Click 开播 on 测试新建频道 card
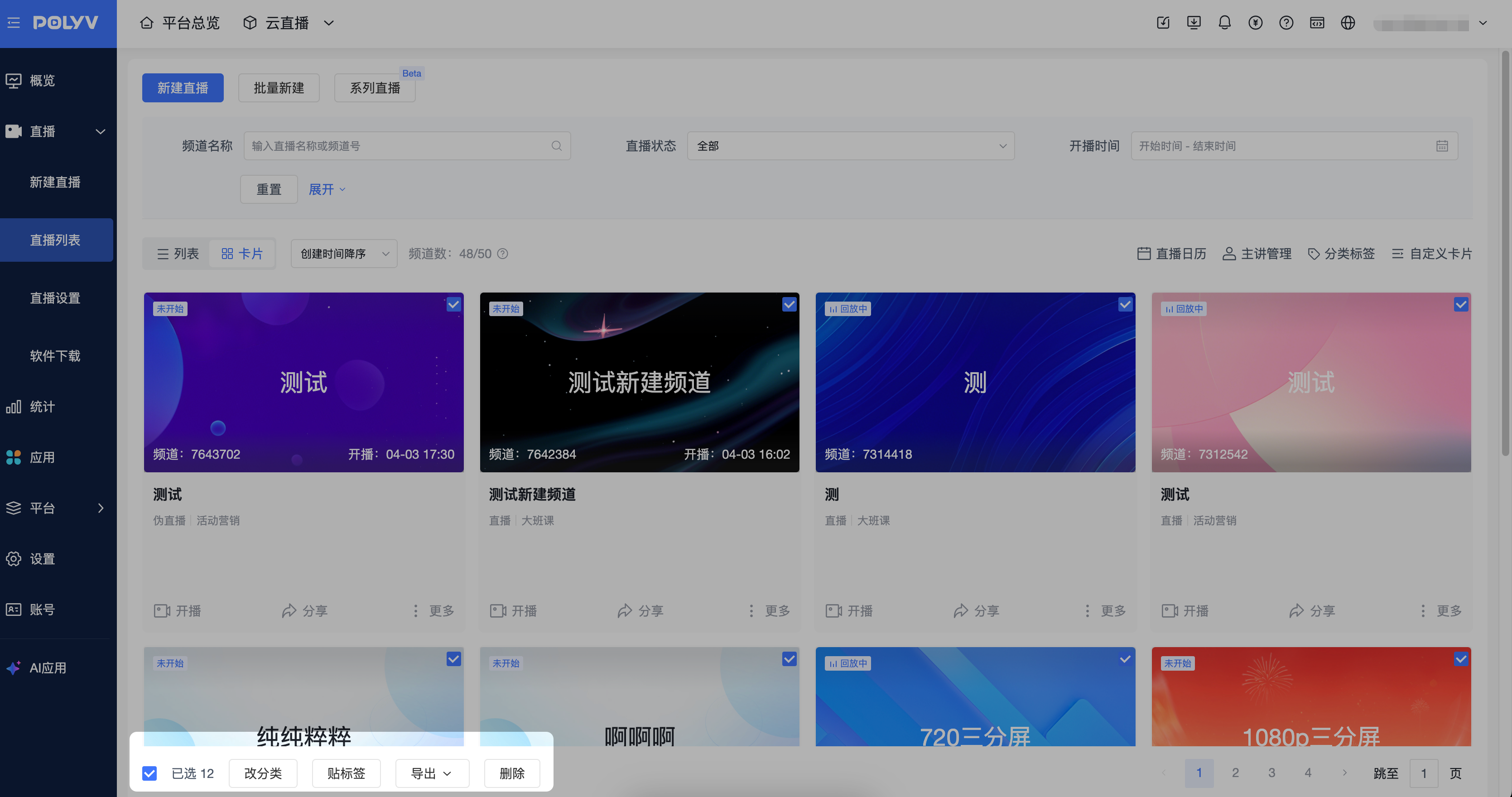The width and height of the screenshot is (1512, 797). pos(513,611)
